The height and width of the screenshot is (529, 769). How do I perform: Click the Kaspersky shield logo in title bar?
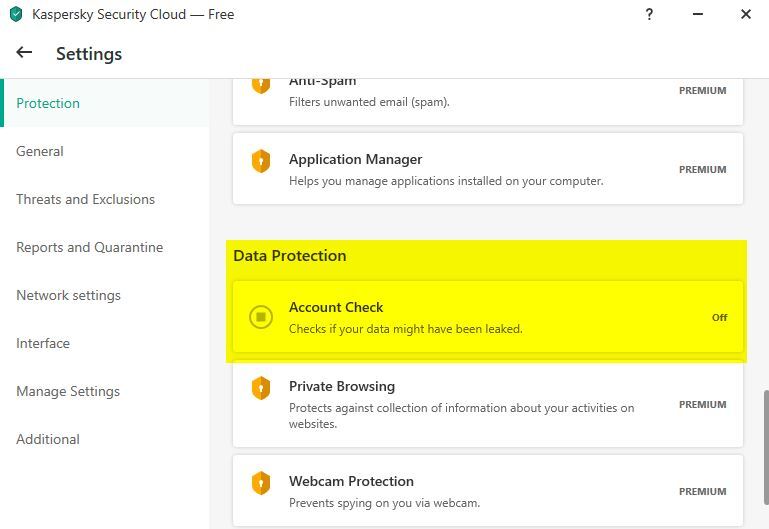pyautogui.click(x=16, y=15)
